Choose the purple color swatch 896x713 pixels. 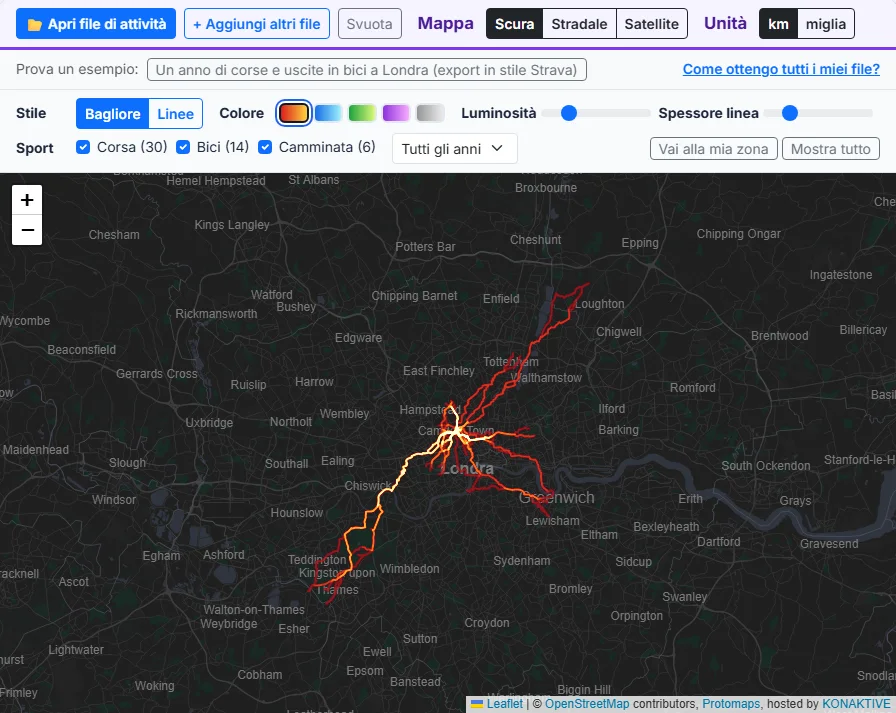(396, 113)
